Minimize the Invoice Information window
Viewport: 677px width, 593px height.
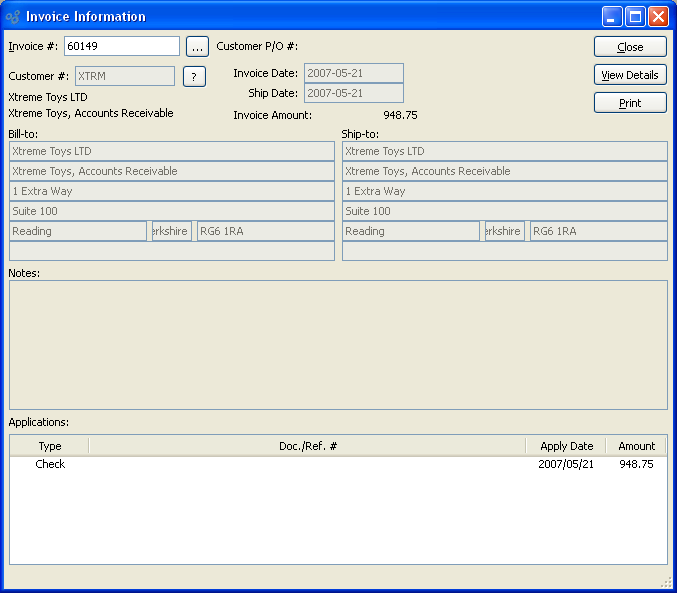click(612, 16)
